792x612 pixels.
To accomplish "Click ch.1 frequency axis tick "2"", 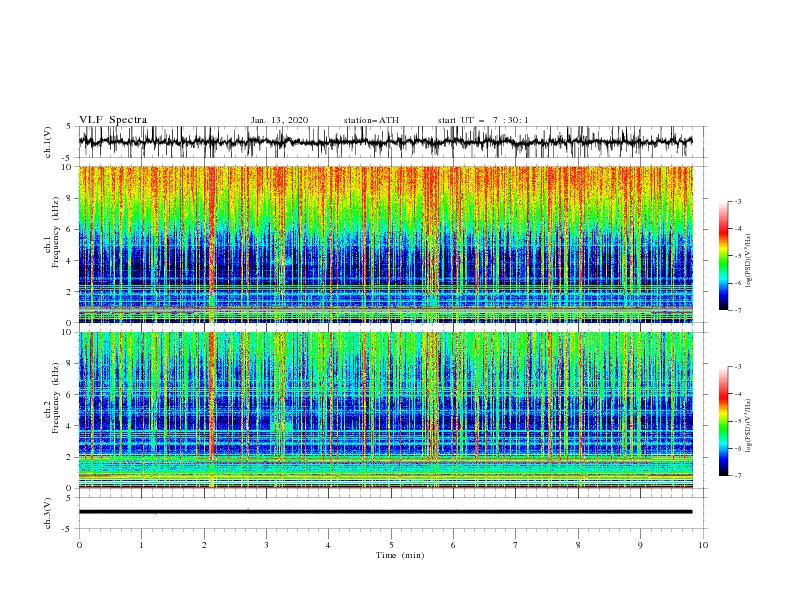I will click(x=69, y=292).
